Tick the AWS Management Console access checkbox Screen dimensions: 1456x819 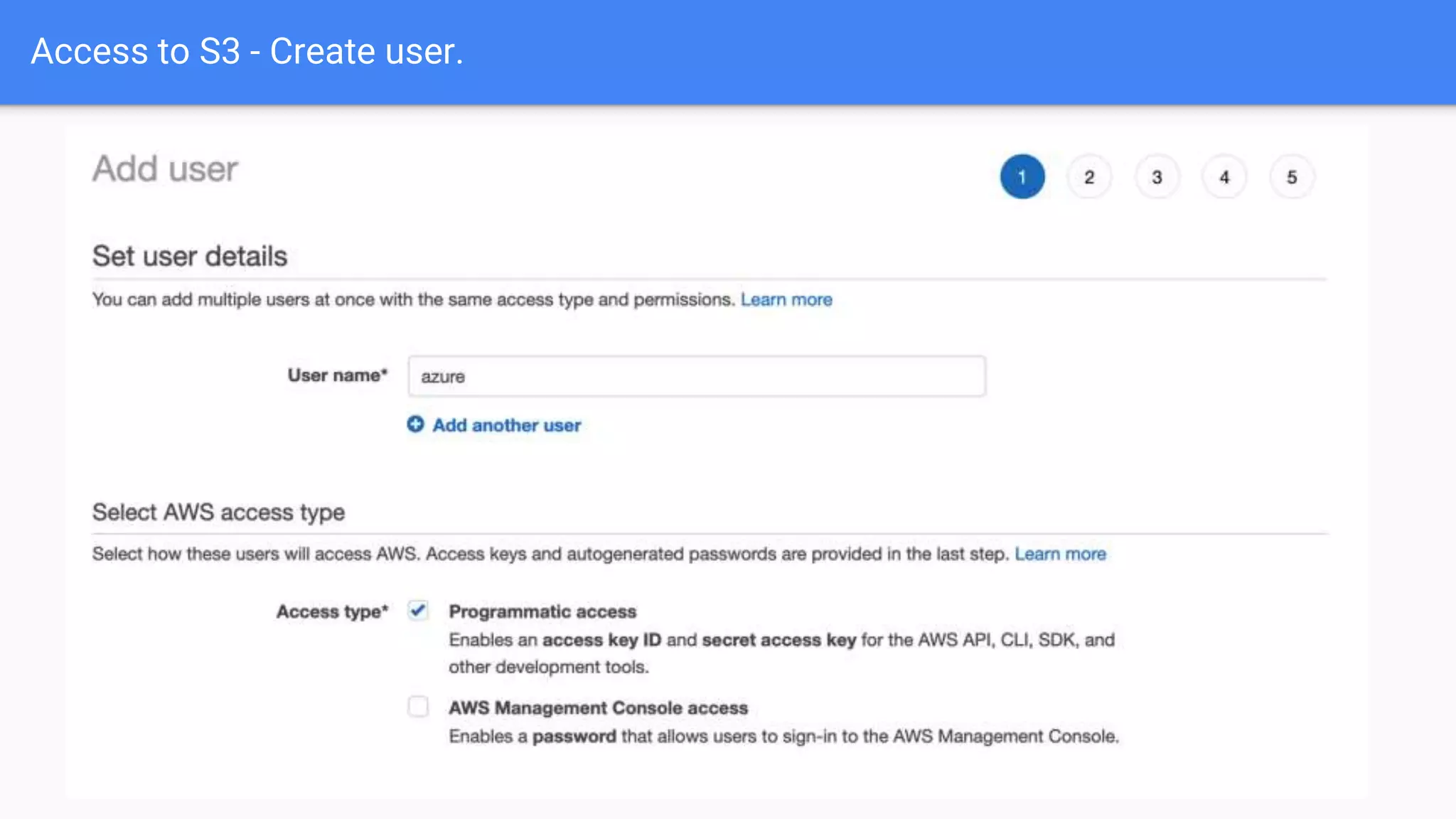pyautogui.click(x=418, y=707)
